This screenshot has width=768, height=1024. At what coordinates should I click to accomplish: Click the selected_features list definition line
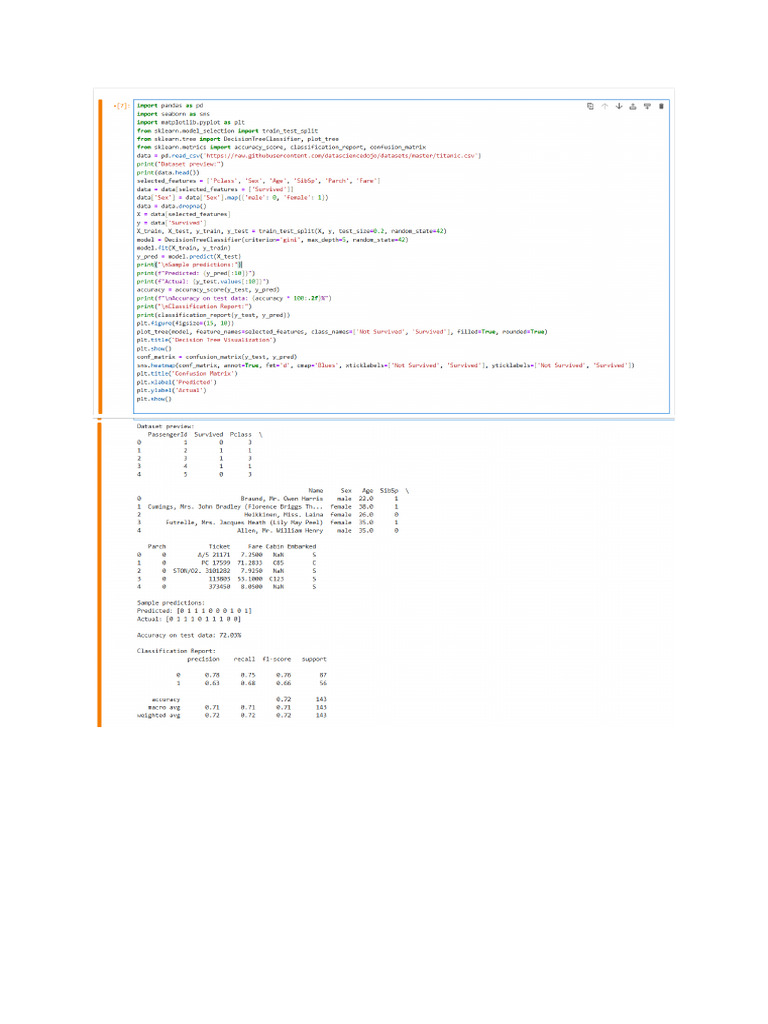click(x=258, y=181)
